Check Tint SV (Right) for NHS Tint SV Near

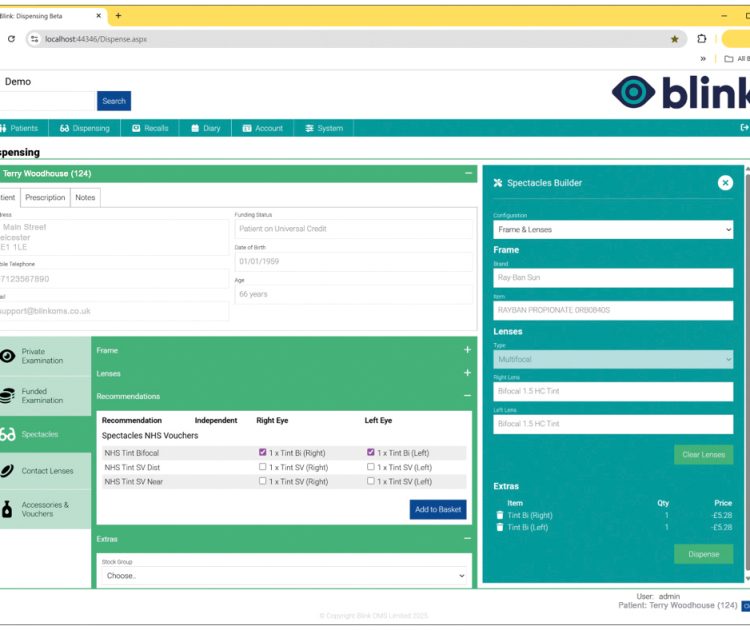pos(262,481)
